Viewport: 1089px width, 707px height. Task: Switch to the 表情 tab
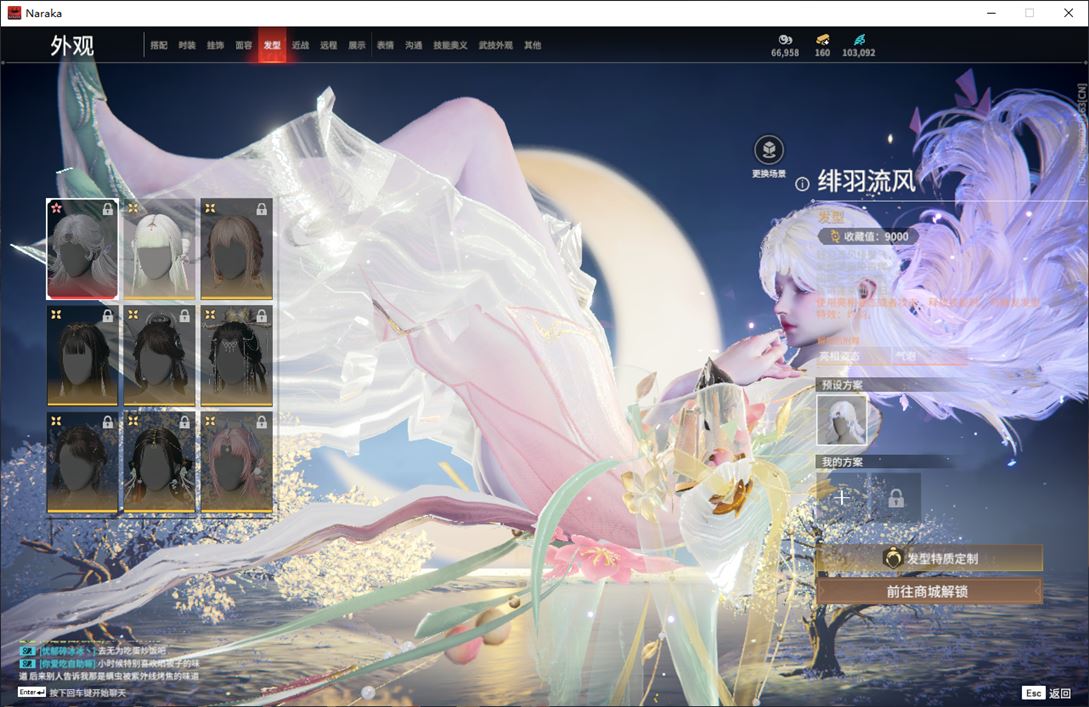coord(385,45)
